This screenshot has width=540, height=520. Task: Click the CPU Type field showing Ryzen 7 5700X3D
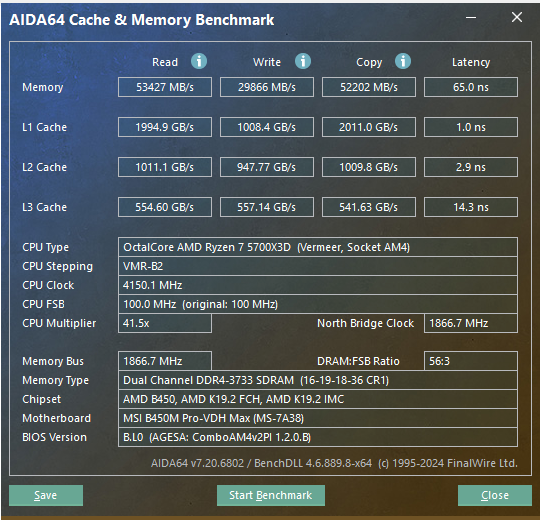click(318, 247)
